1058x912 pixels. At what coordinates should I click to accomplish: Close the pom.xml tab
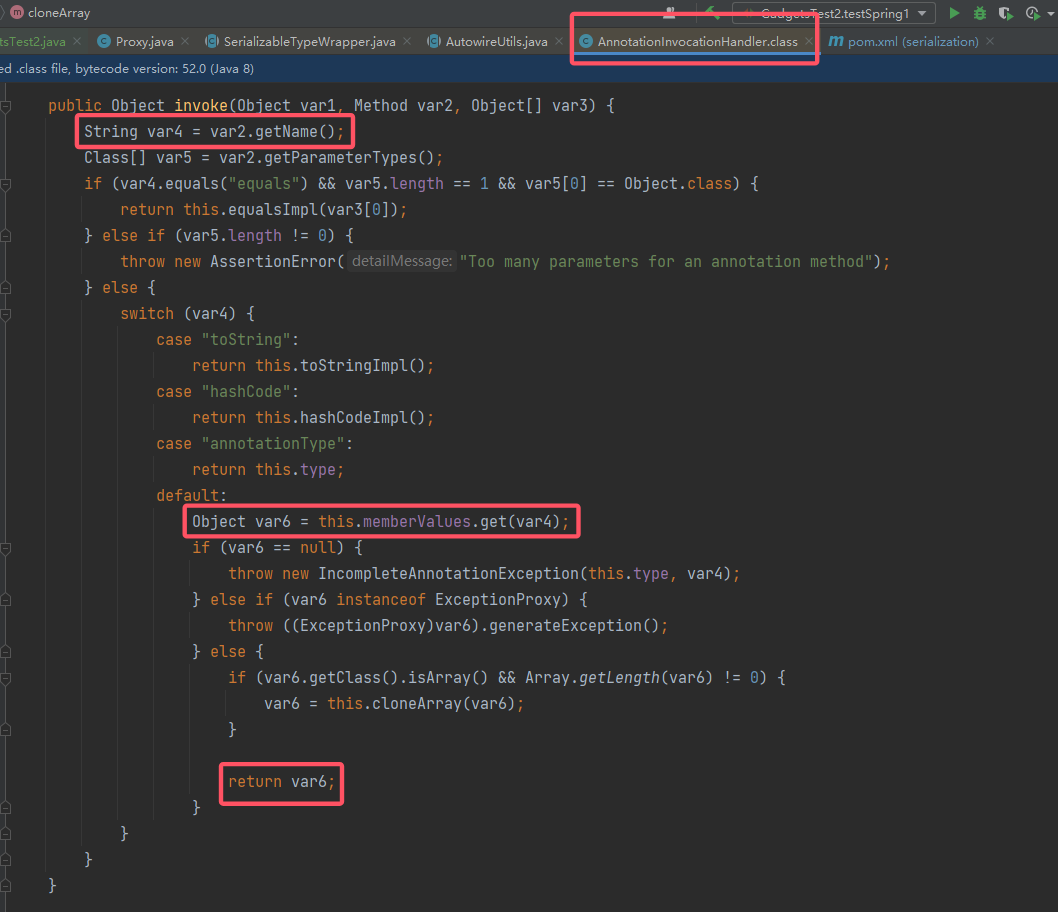point(990,42)
